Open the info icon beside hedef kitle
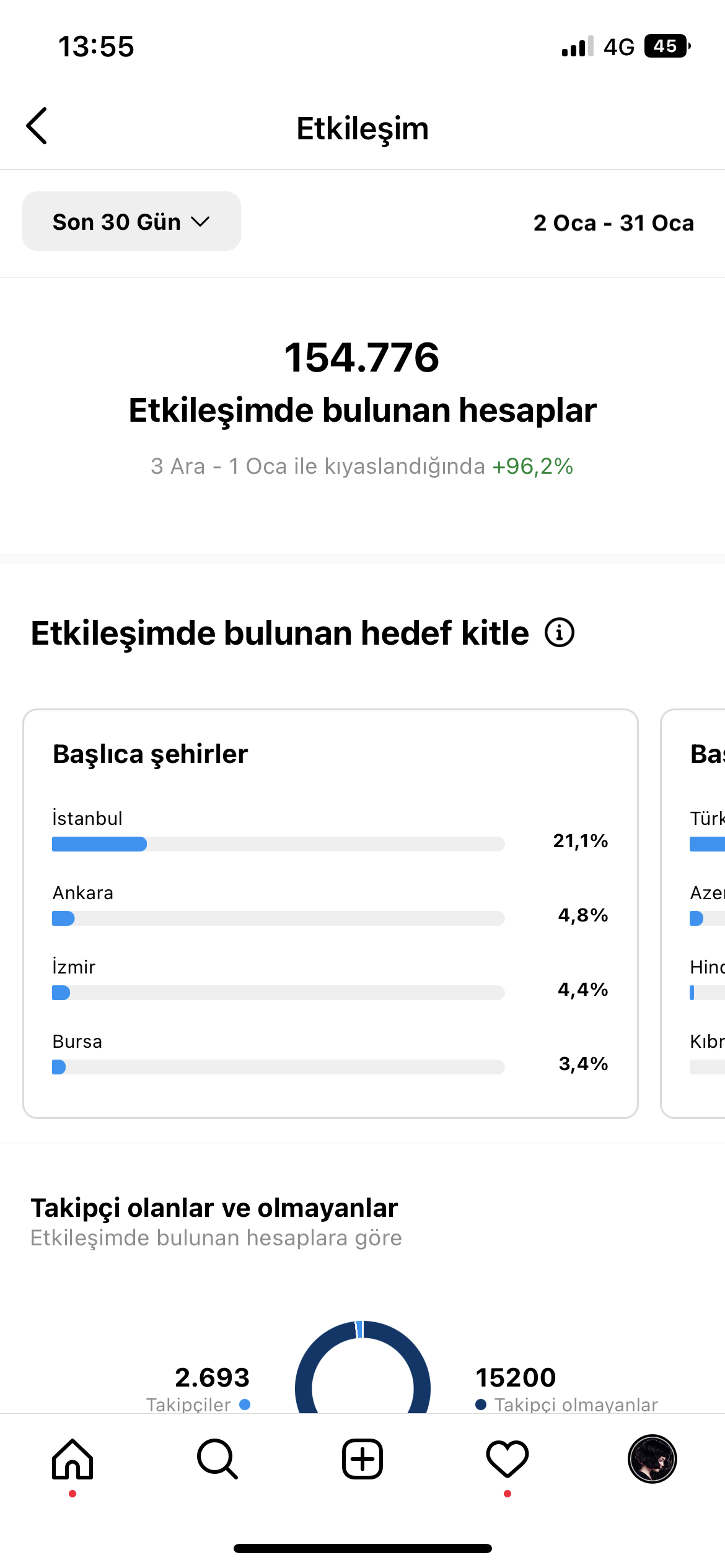 pos(560,633)
